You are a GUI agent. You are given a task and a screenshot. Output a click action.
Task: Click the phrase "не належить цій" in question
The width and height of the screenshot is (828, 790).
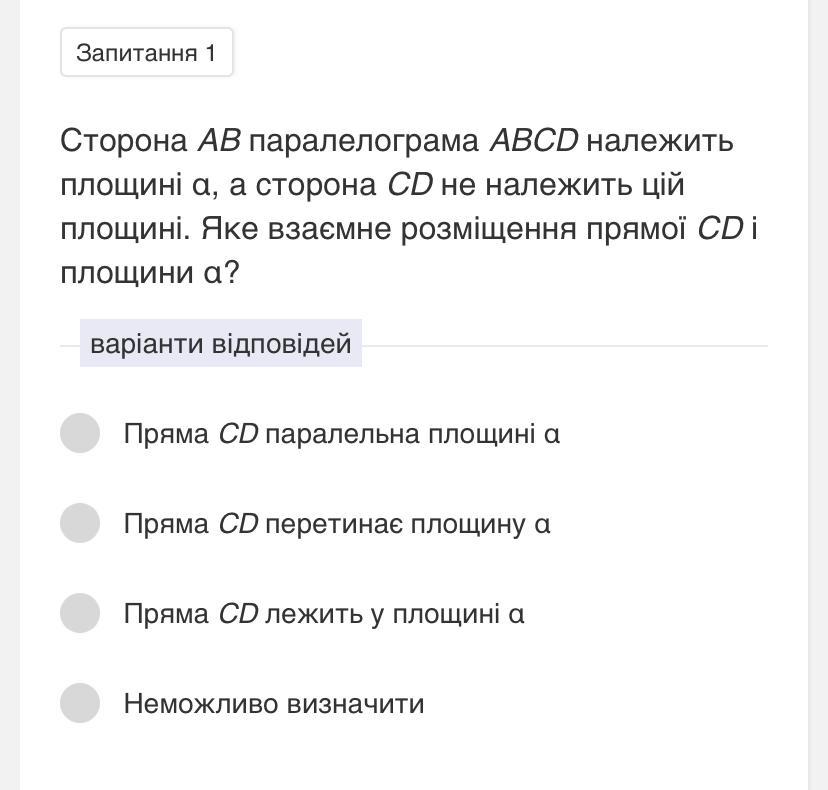click(x=562, y=185)
